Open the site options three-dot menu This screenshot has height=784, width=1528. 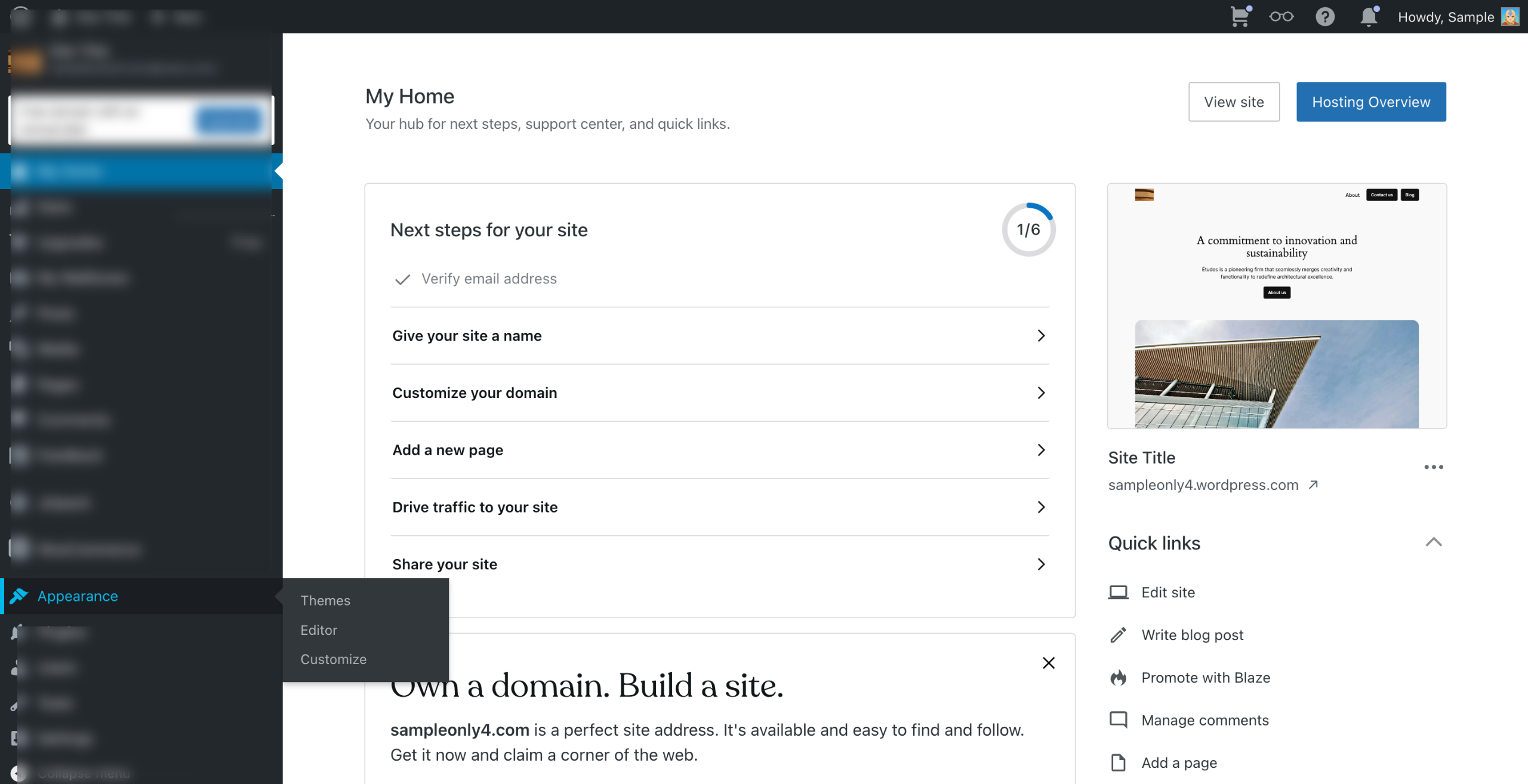click(x=1433, y=467)
